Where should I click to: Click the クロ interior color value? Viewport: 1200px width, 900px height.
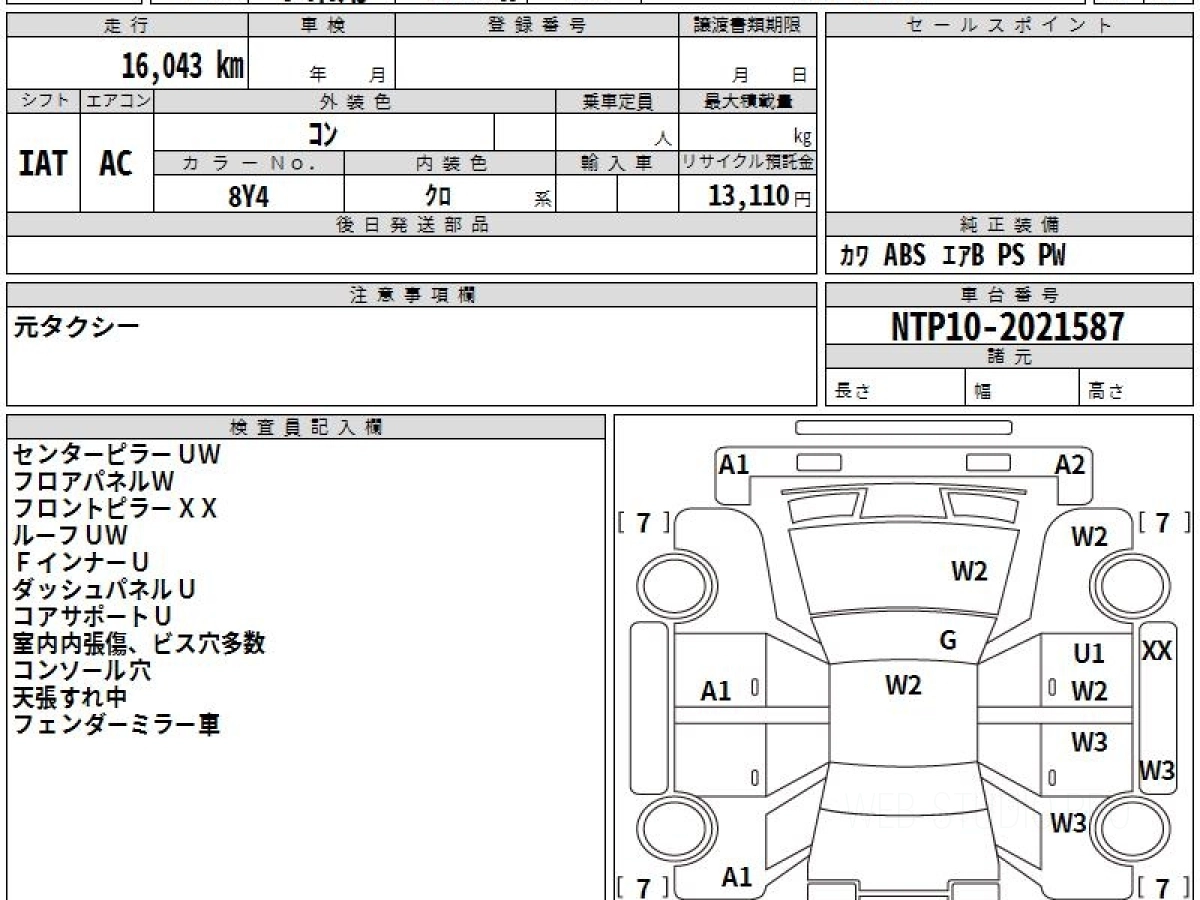[x=438, y=196]
